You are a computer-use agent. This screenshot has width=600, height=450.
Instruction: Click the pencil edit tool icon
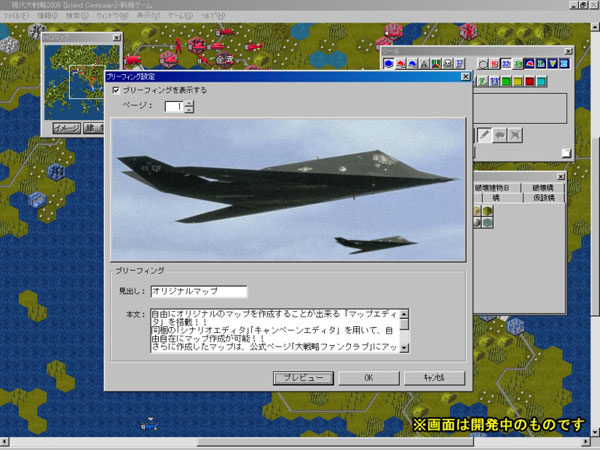[485, 135]
